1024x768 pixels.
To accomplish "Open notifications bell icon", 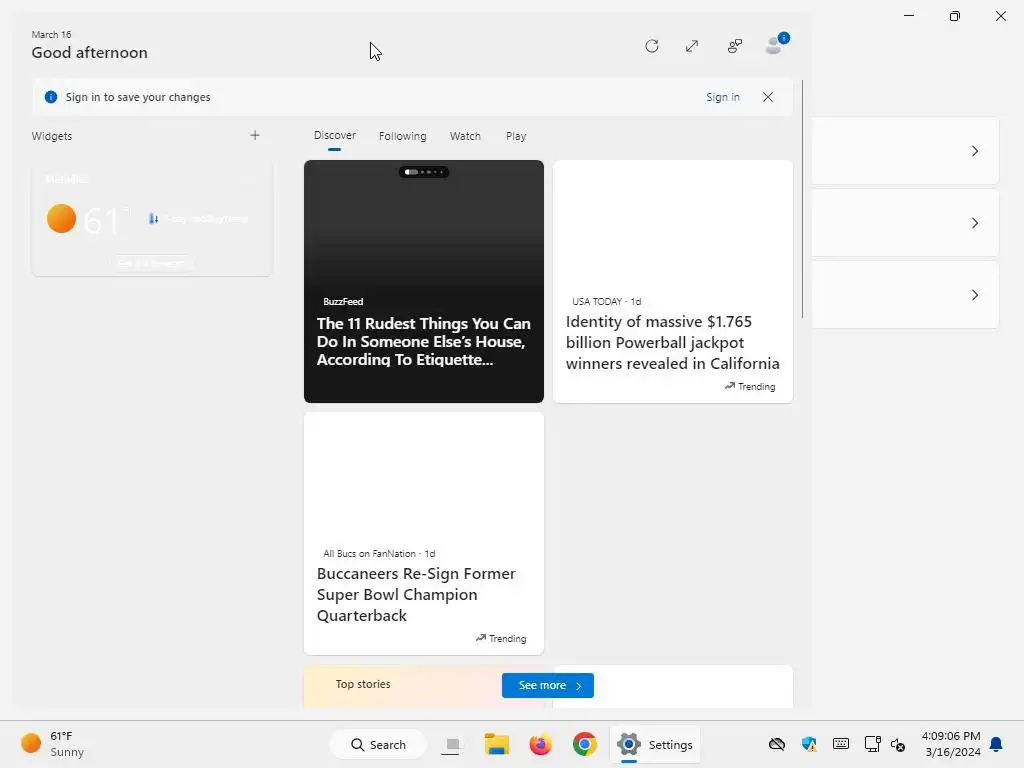I will click(996, 744).
